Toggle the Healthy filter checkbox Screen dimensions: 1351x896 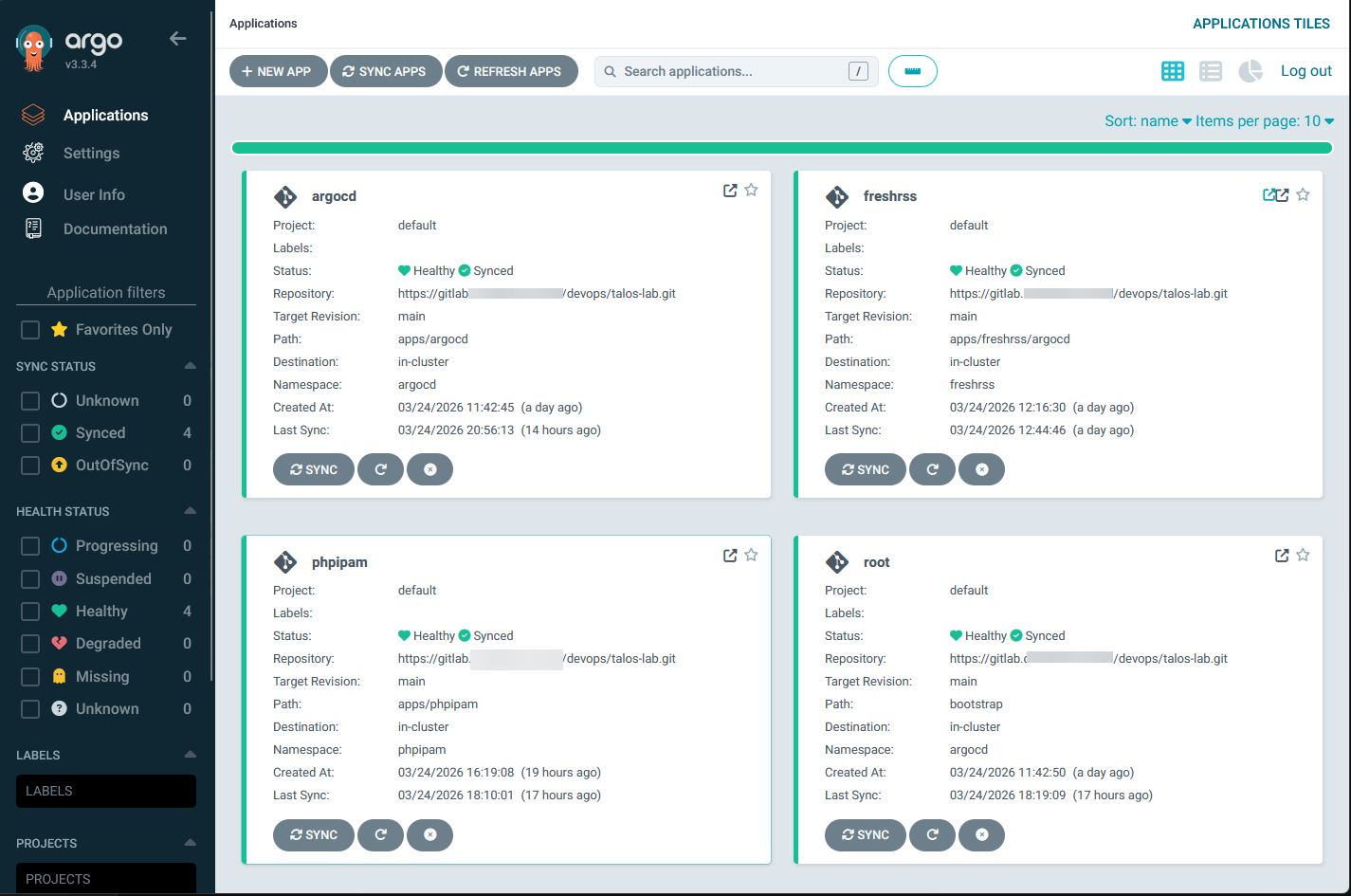pyautogui.click(x=30, y=612)
